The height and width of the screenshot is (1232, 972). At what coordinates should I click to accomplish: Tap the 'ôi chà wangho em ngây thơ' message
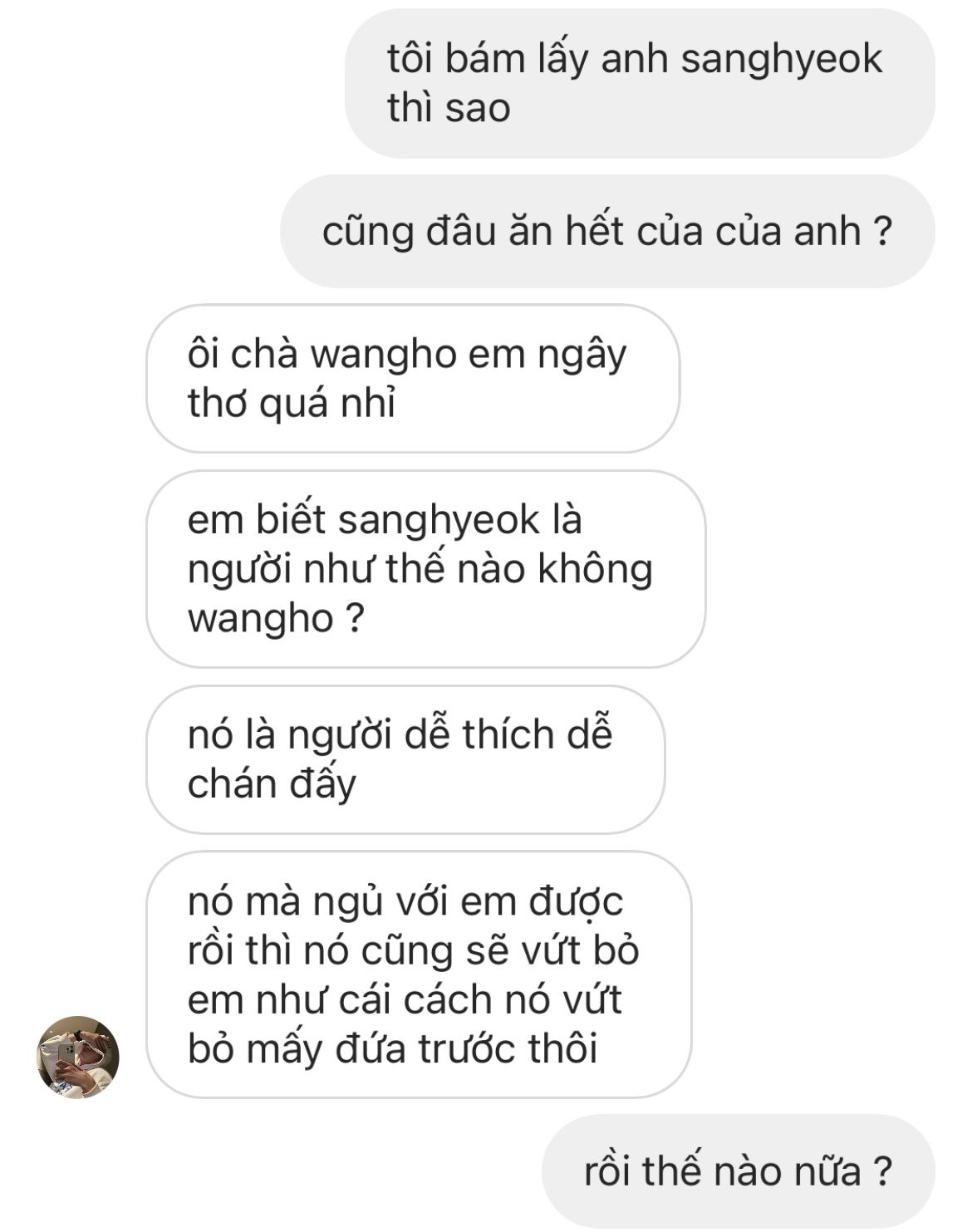click(x=413, y=379)
